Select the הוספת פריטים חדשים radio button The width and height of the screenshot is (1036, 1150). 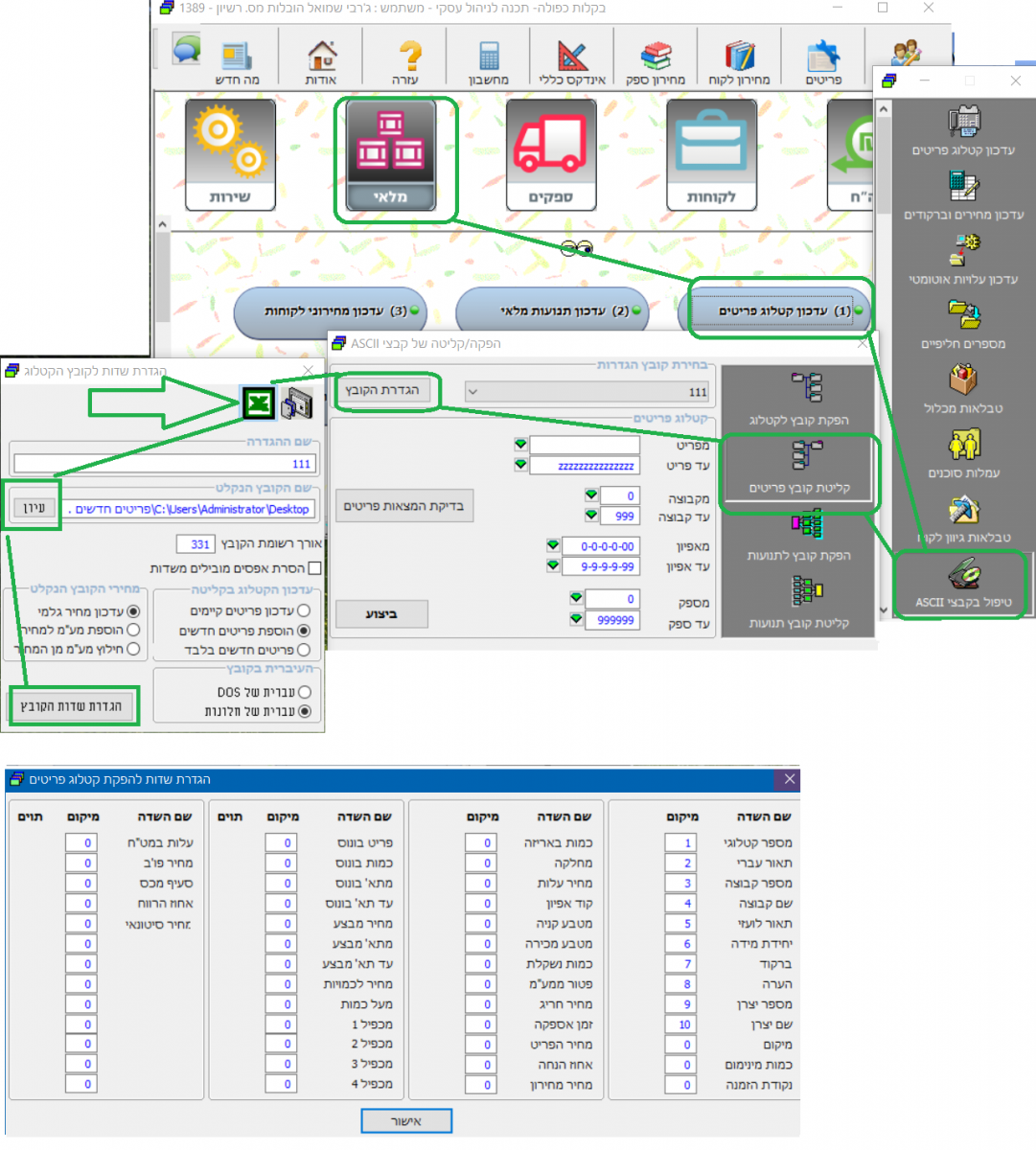click(304, 631)
